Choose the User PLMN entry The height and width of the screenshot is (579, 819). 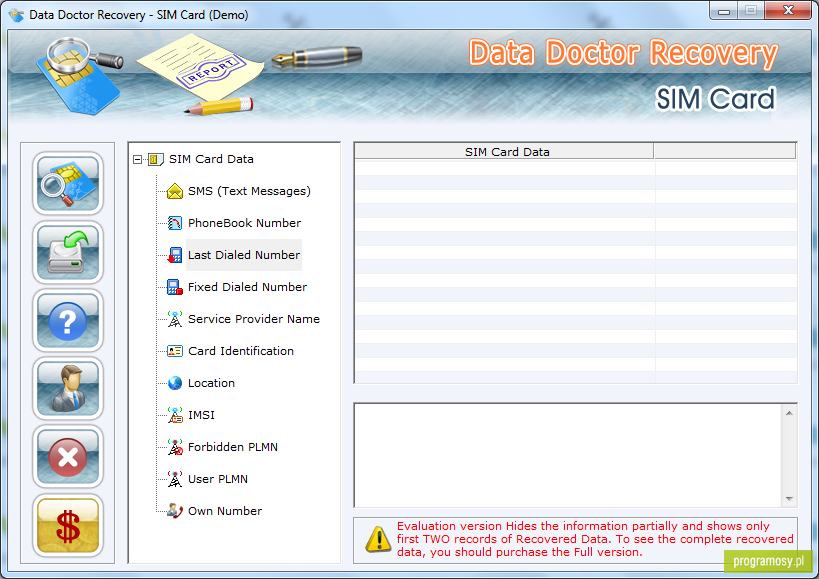coord(218,479)
